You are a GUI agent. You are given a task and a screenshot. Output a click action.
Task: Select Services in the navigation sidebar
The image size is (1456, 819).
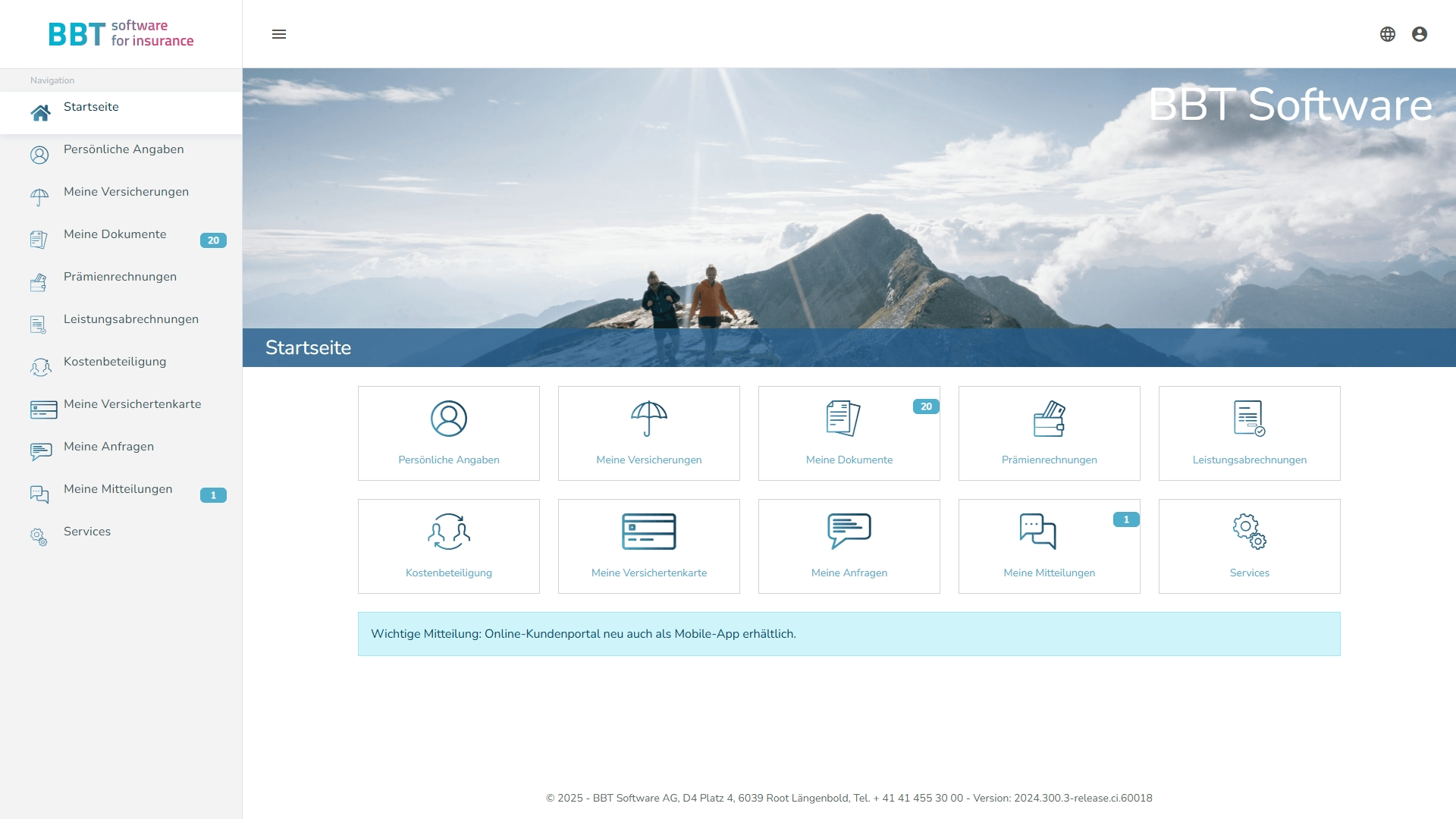[x=121, y=538]
